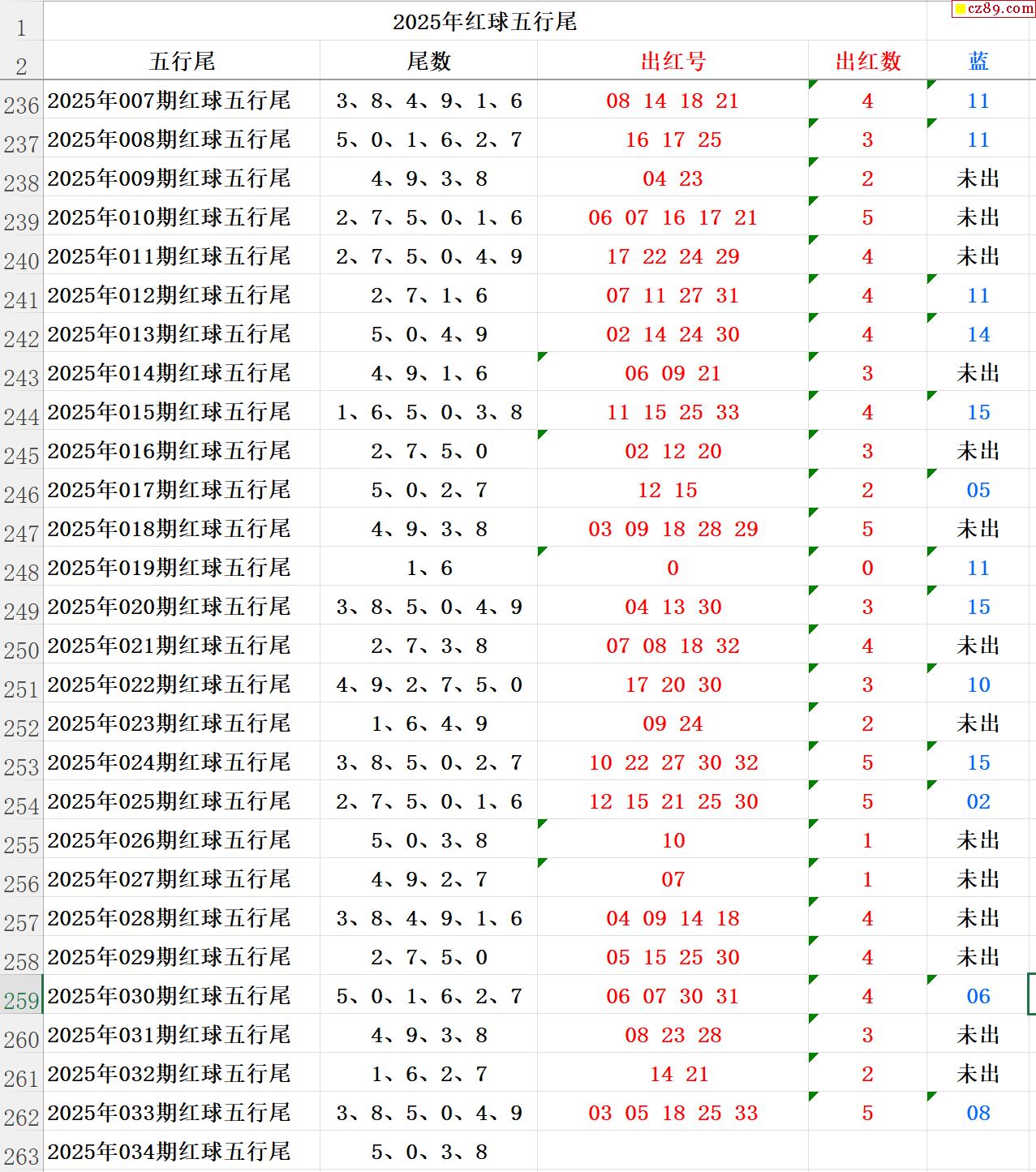Select red numbers cell 10 22 27 30 32
Screen dimensions: 1036x1172
[x=673, y=762]
